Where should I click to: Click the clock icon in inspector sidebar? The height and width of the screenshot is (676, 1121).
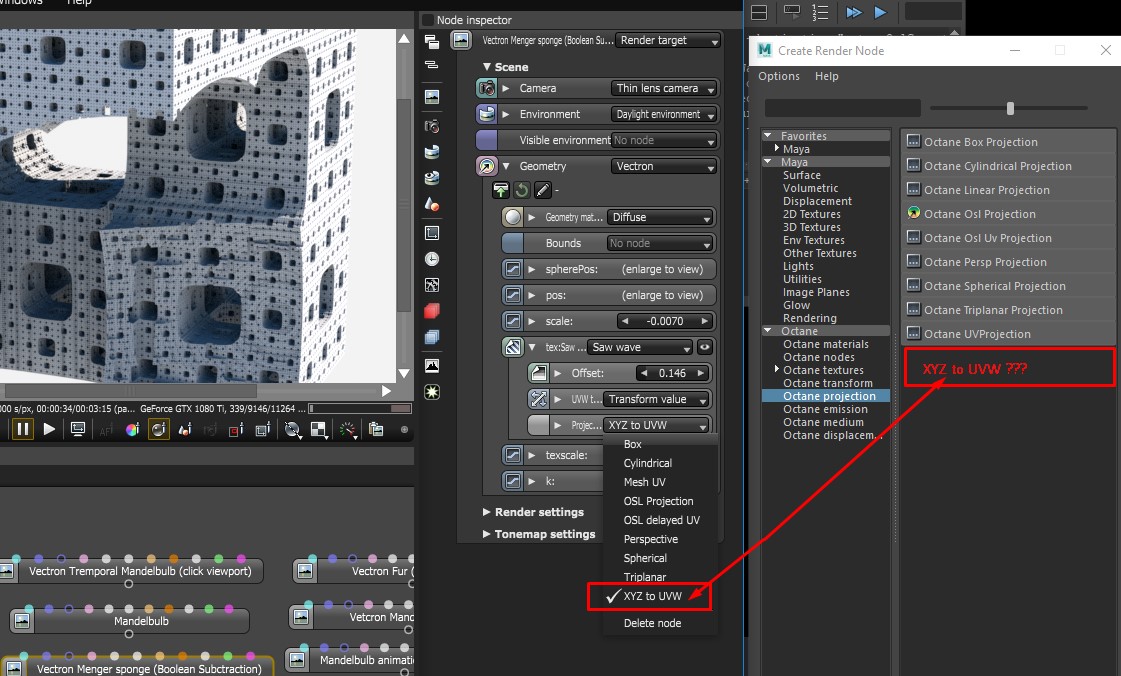432,259
